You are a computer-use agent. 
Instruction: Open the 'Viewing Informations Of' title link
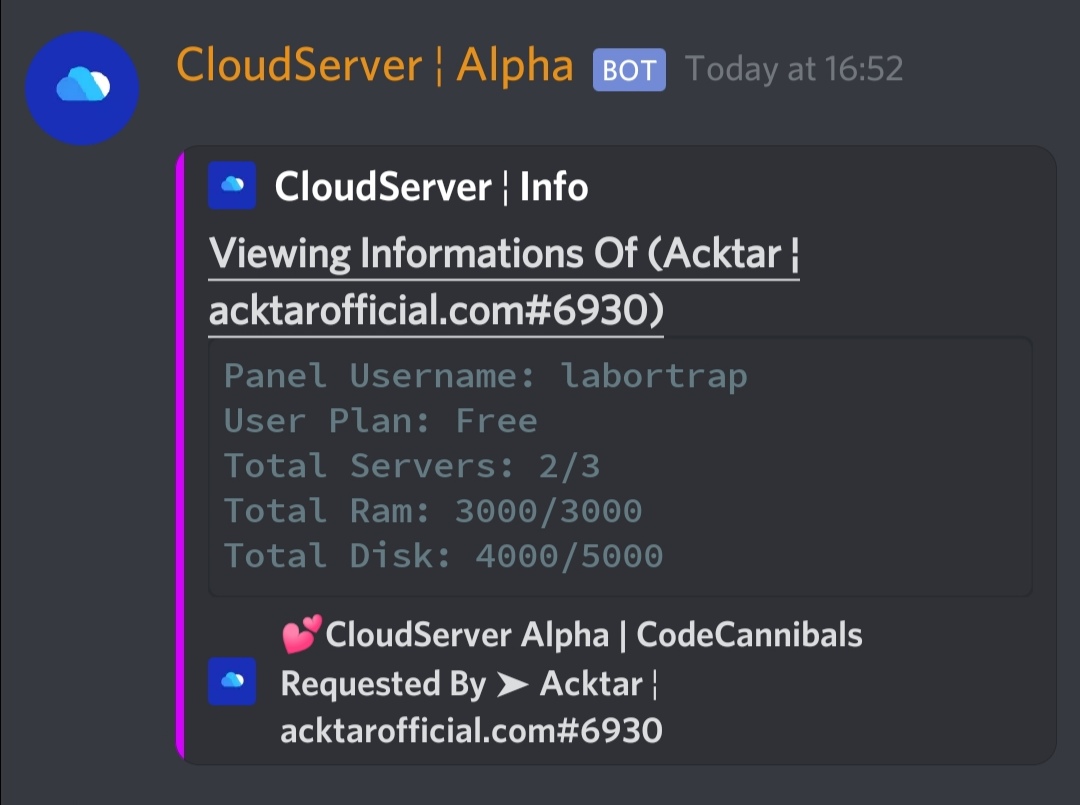point(504,255)
